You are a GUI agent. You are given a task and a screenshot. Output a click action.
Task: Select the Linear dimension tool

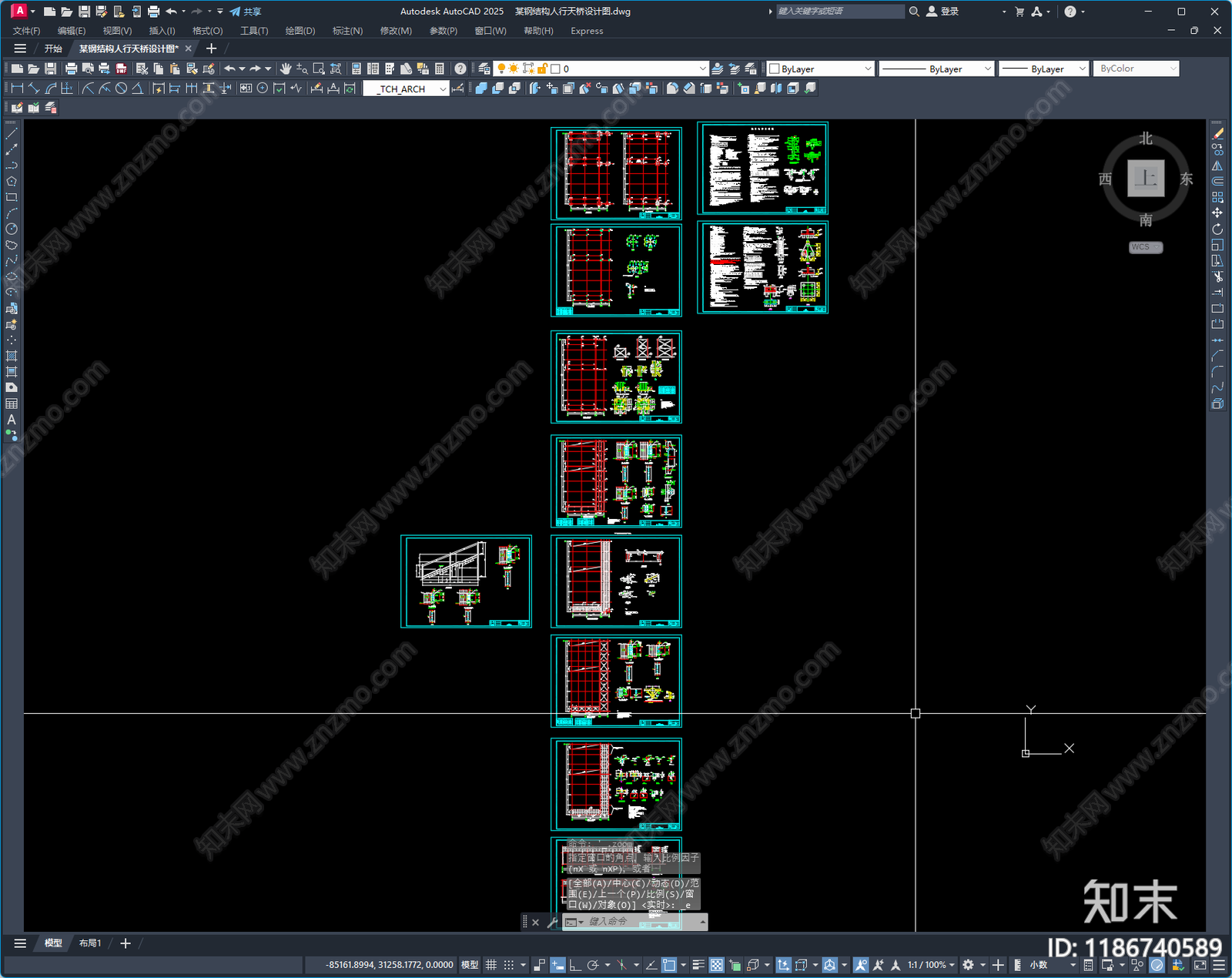tap(17, 89)
